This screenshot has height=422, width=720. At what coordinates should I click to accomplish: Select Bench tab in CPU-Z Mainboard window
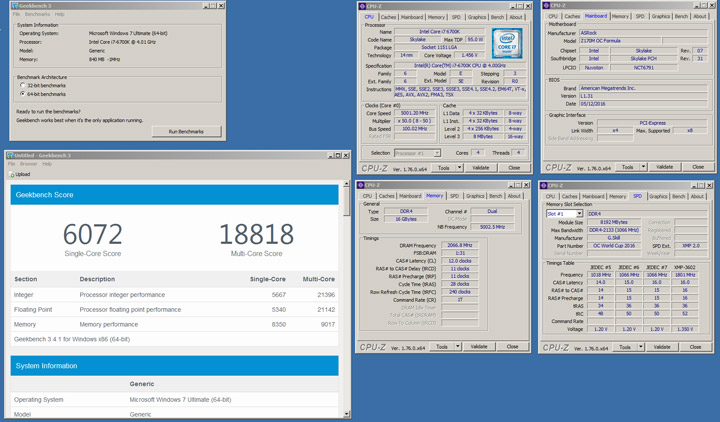pyautogui.click(x=681, y=16)
